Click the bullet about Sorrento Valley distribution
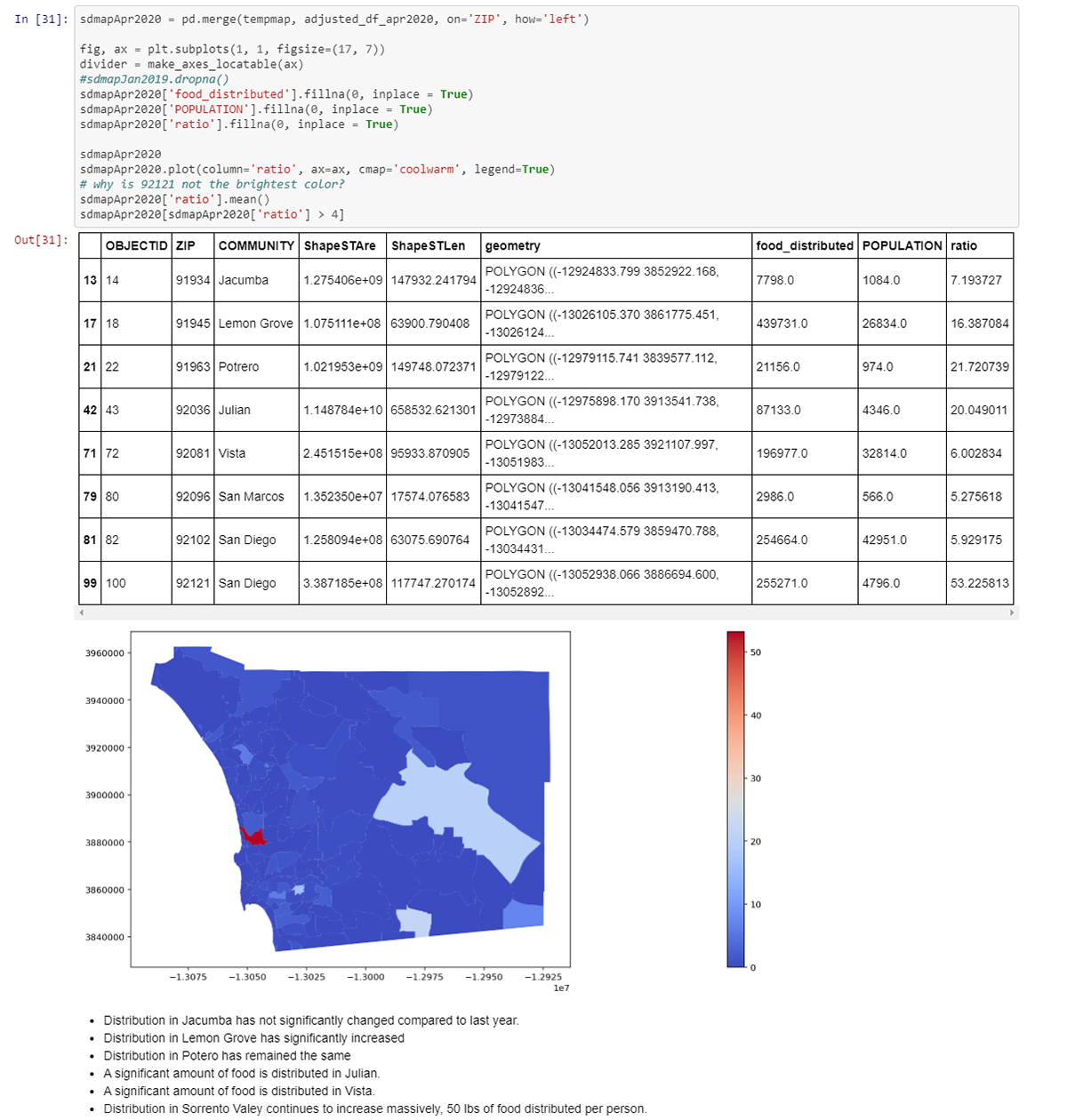 click(x=375, y=1108)
